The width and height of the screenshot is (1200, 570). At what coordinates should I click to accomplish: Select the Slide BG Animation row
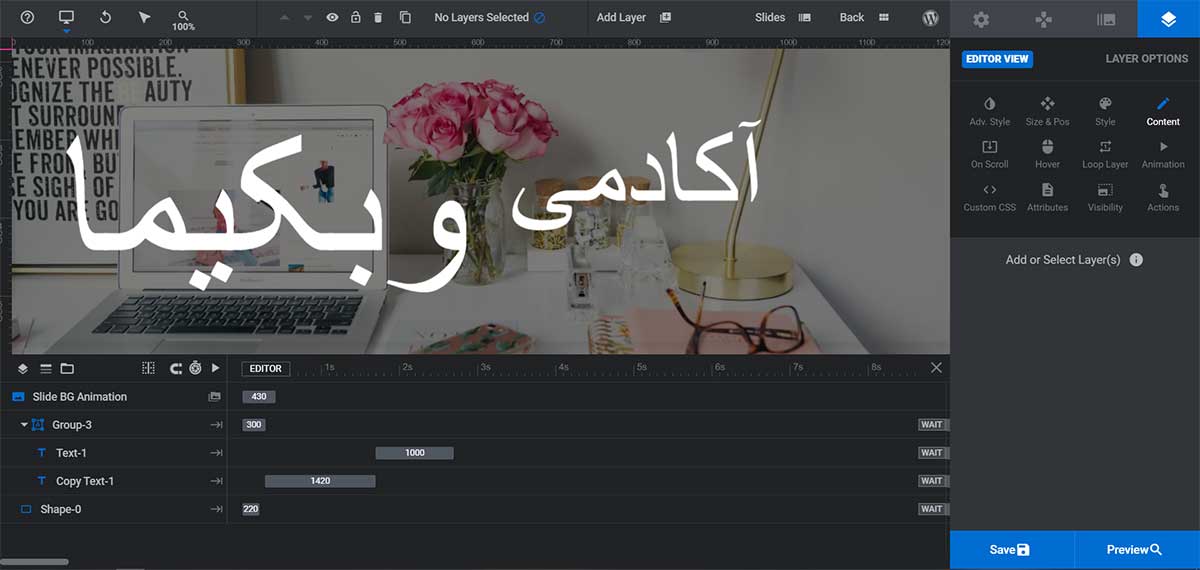[114, 397]
